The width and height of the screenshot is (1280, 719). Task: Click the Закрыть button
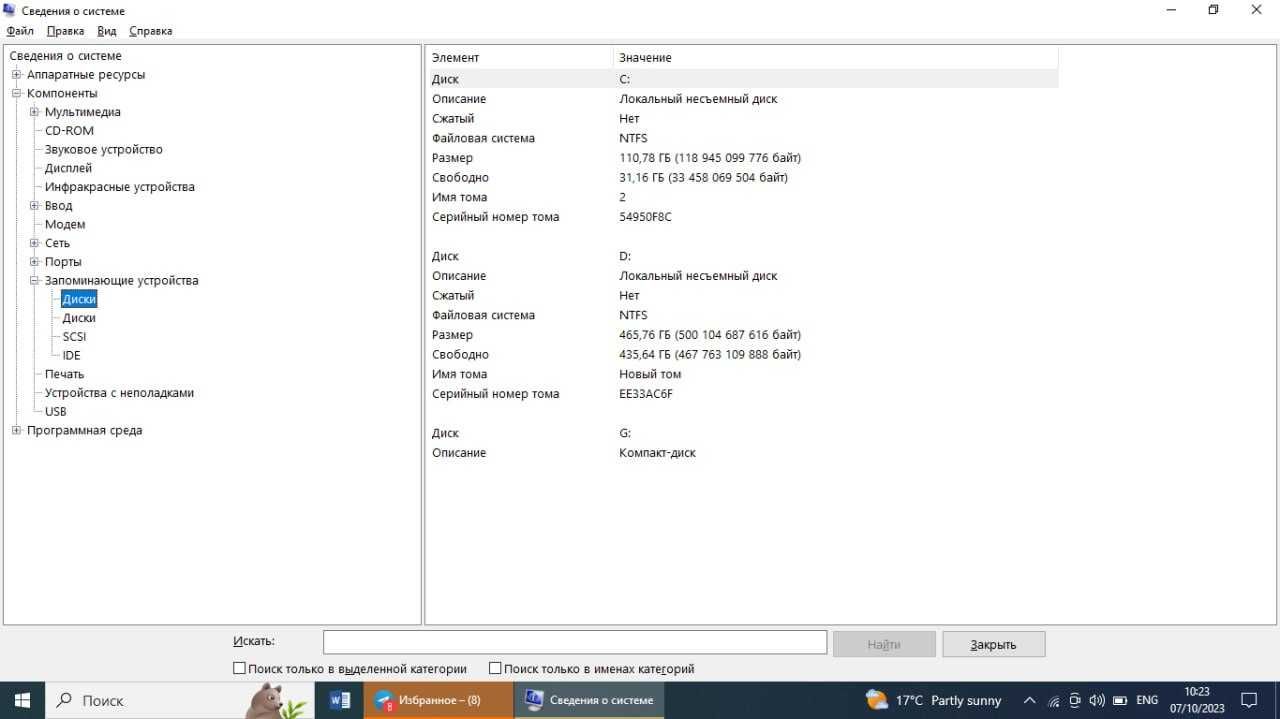(994, 644)
